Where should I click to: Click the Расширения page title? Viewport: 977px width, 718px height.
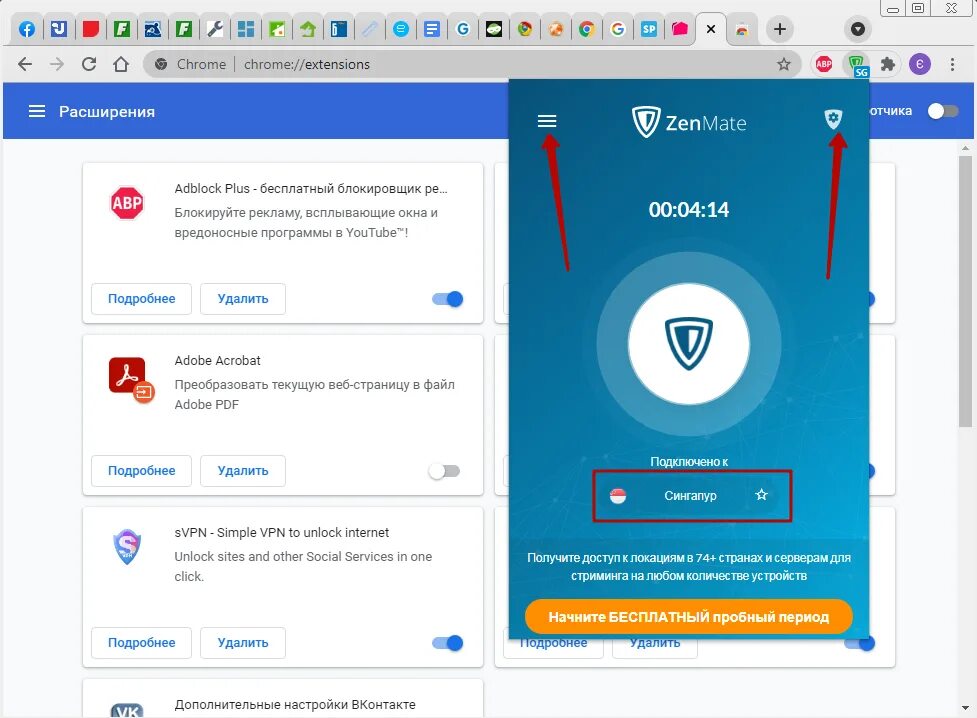(x=107, y=112)
